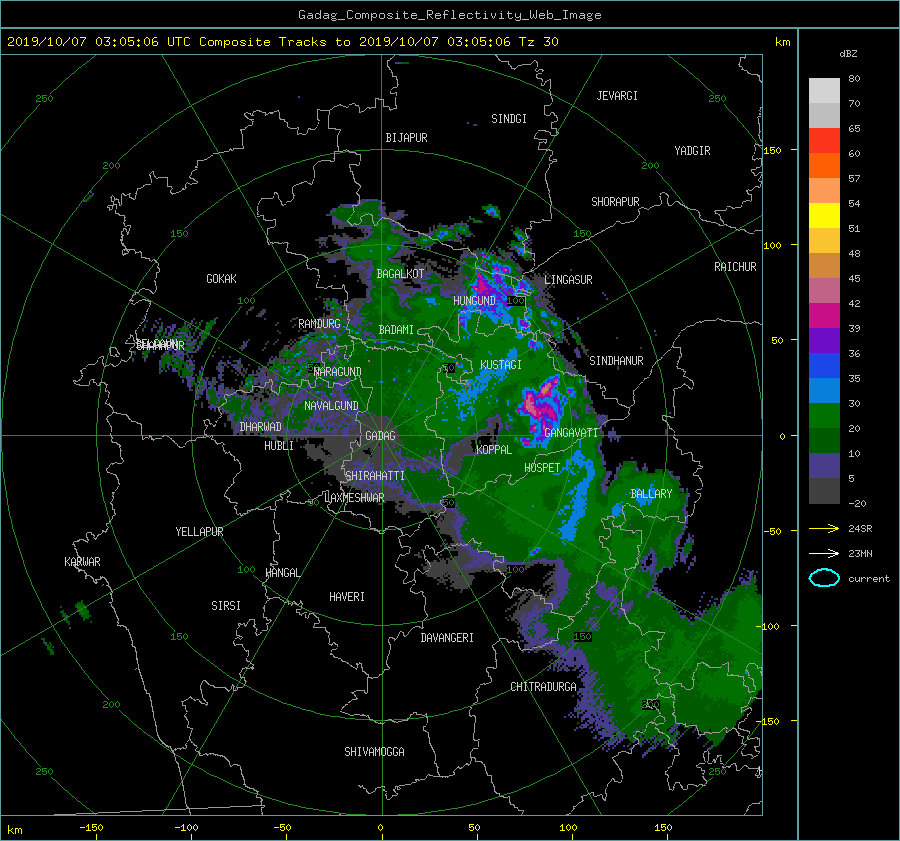Image resolution: width=900 pixels, height=841 pixels.
Task: Select the red 60 dBZ color swatch
Action: (x=824, y=140)
